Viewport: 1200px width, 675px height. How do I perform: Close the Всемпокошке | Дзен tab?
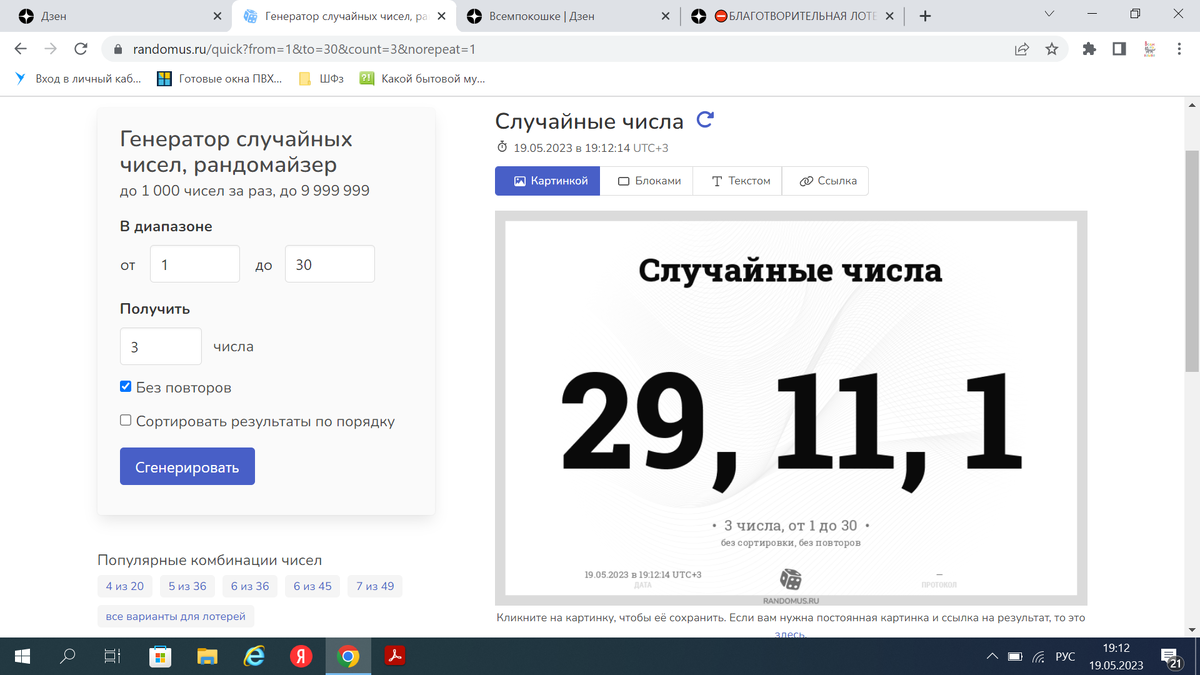tap(667, 16)
